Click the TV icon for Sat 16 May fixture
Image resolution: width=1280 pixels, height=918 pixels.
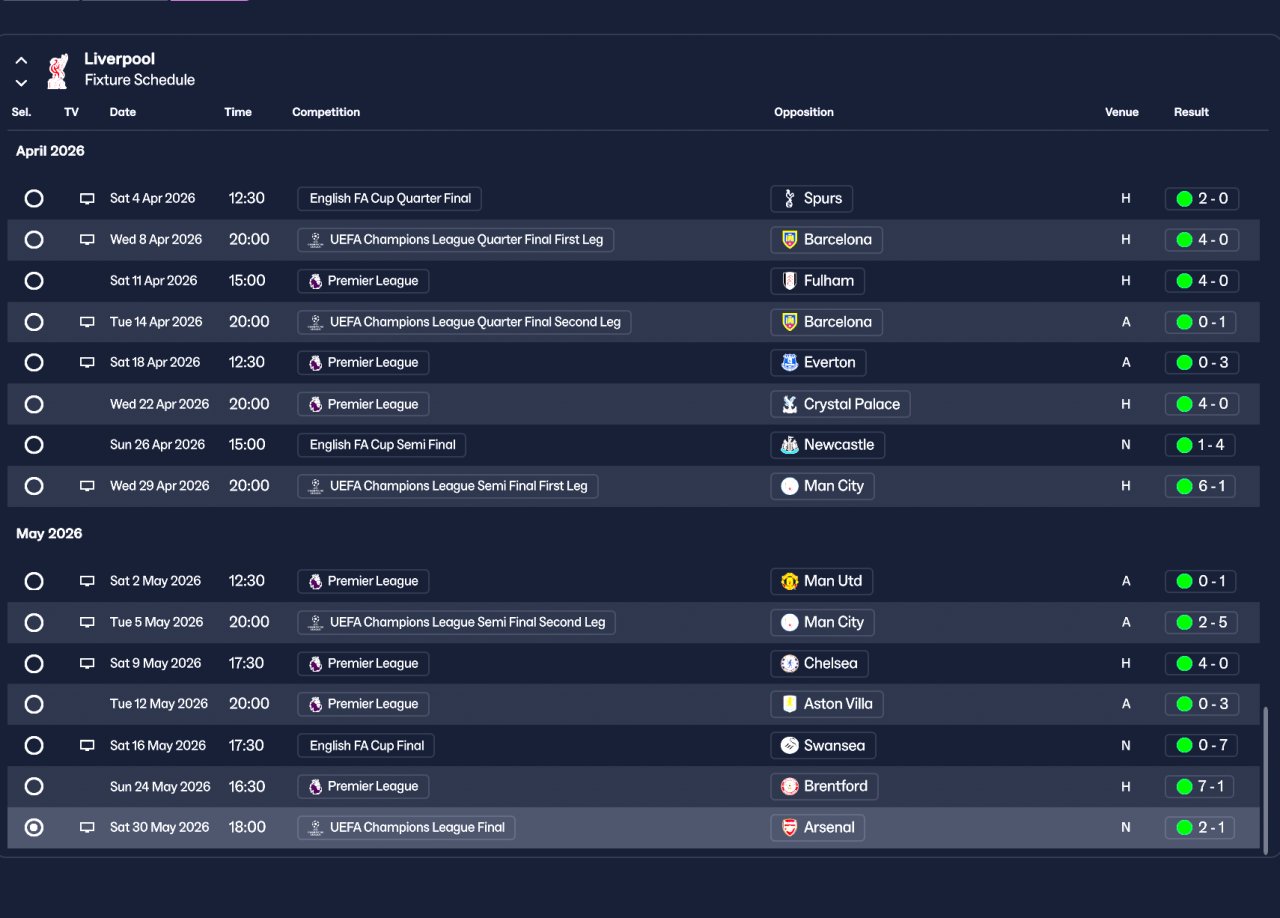tap(87, 746)
